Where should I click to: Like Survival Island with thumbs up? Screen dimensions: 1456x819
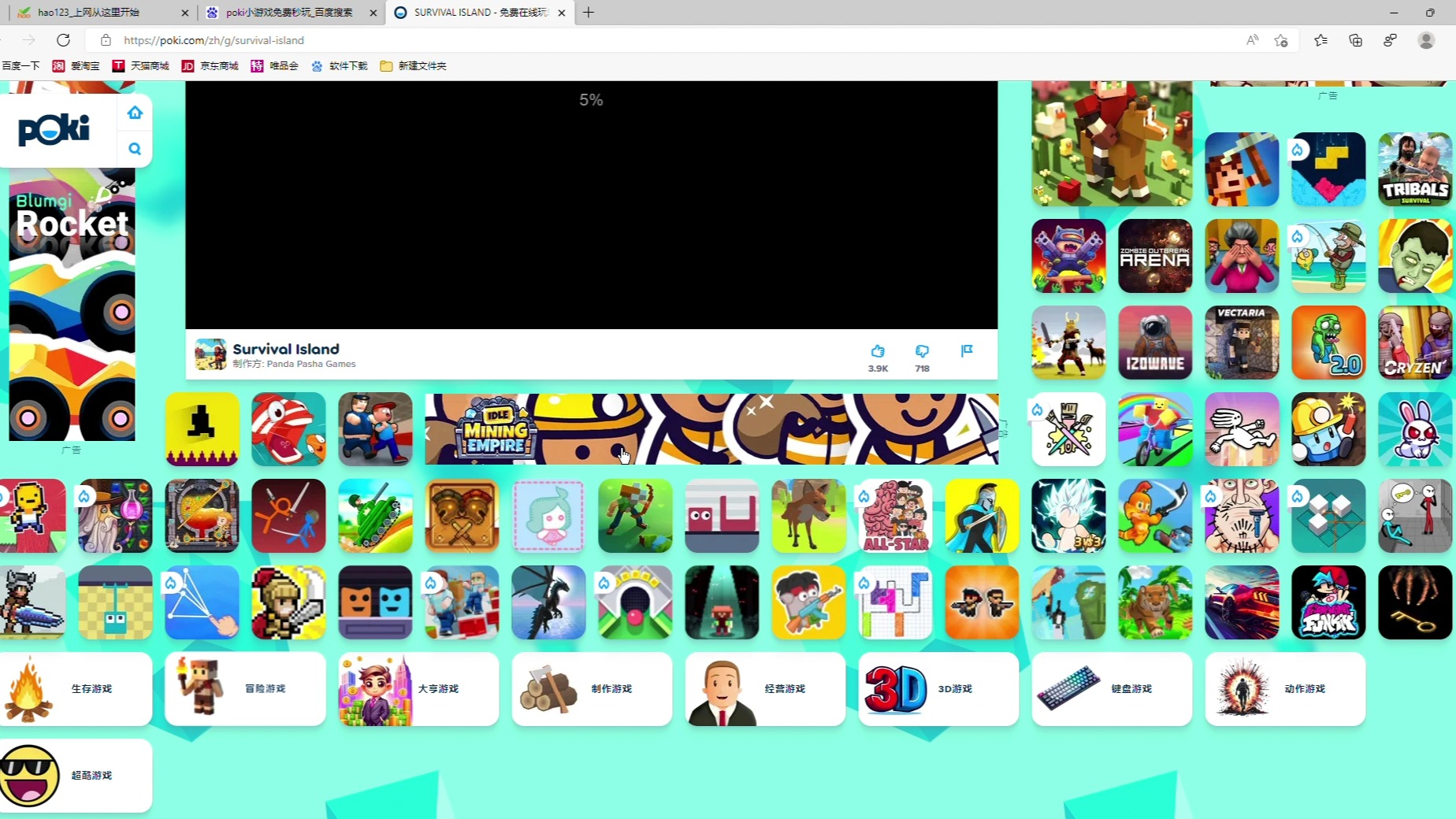pyautogui.click(x=878, y=351)
